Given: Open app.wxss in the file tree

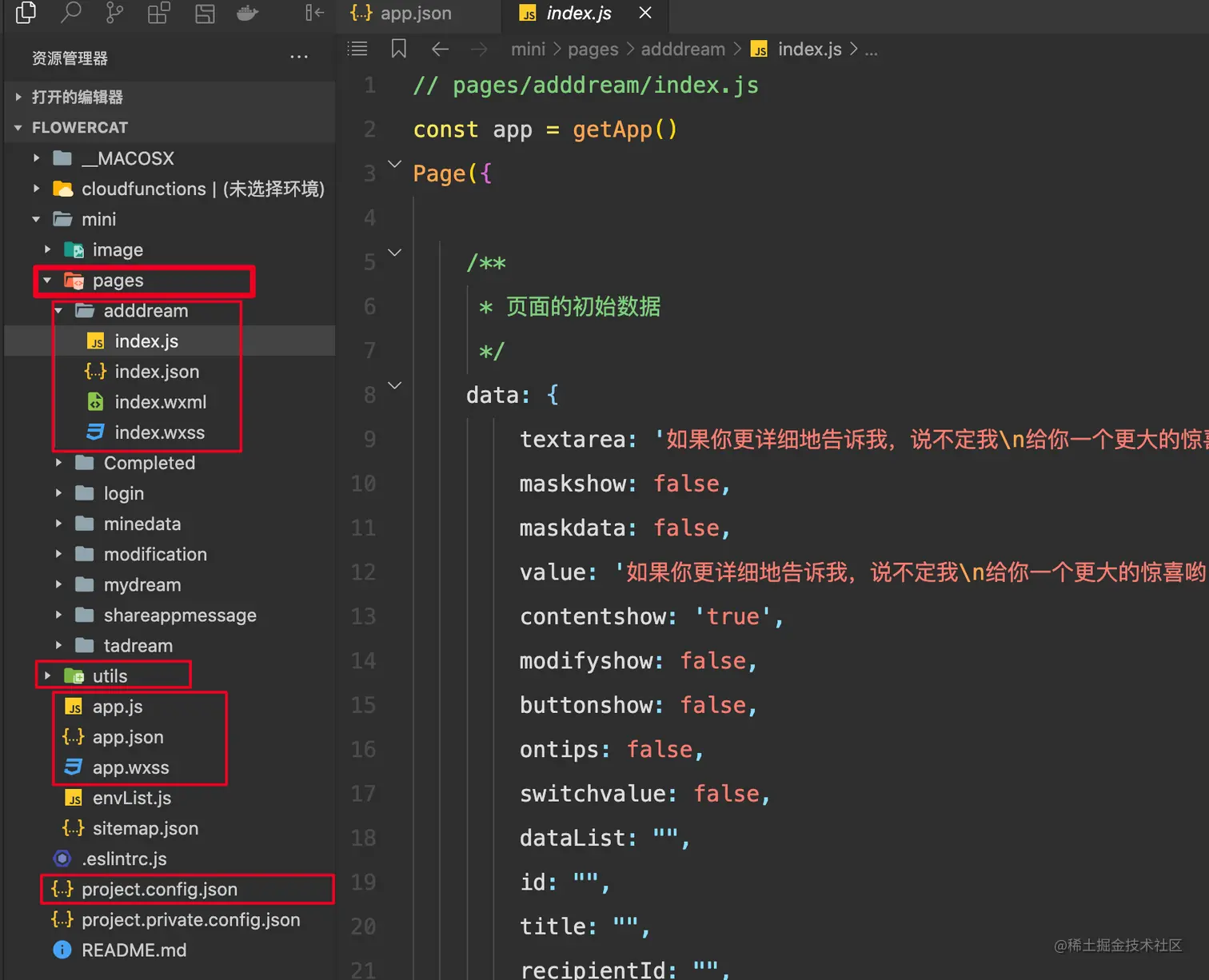Looking at the screenshot, I should (170, 767).
